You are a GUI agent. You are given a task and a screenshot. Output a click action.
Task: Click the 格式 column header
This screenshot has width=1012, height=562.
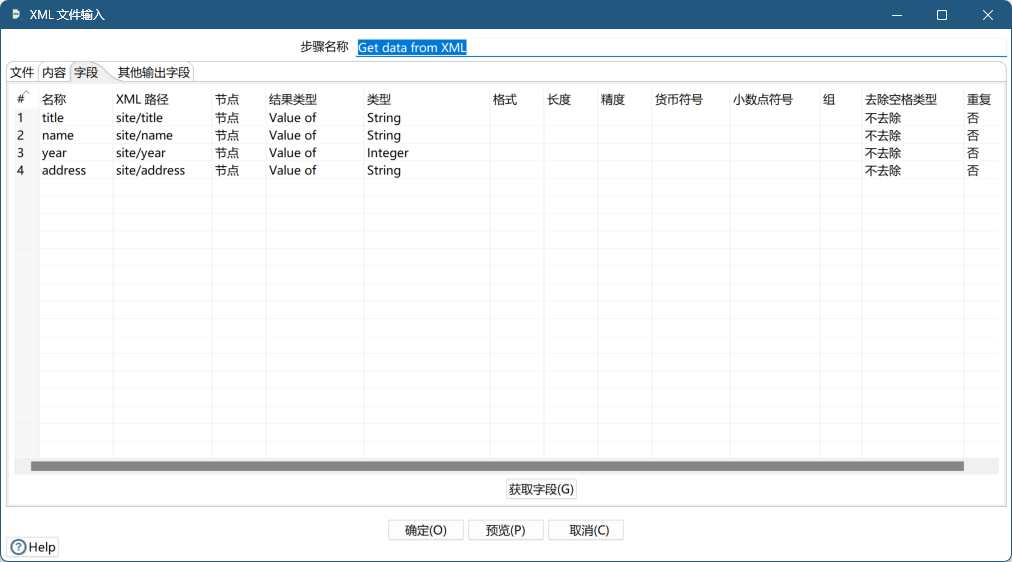(516, 99)
